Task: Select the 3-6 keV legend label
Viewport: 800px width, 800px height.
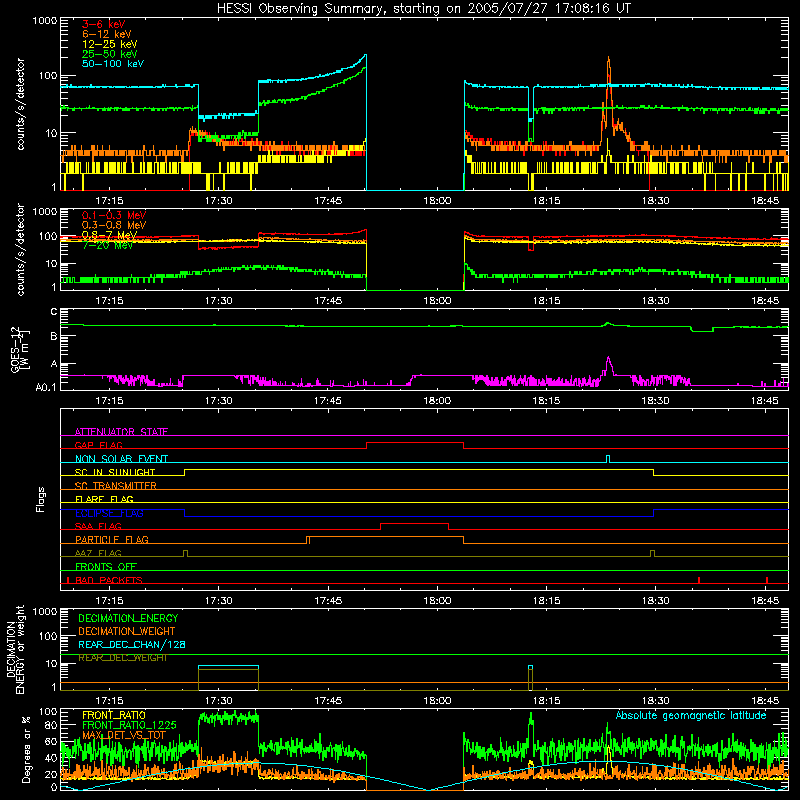Action: coord(103,24)
